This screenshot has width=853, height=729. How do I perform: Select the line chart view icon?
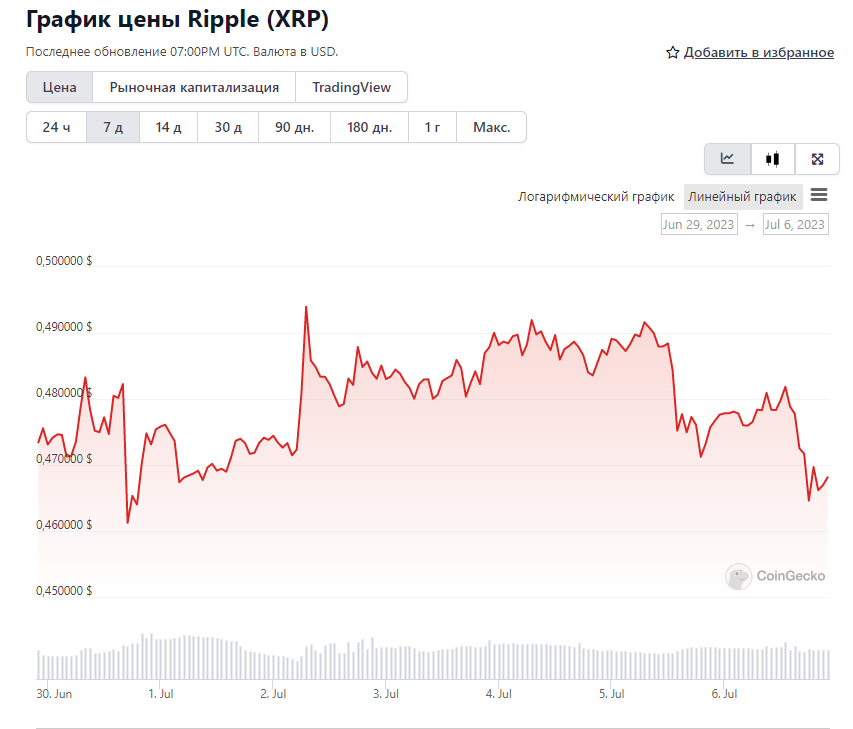[727, 159]
